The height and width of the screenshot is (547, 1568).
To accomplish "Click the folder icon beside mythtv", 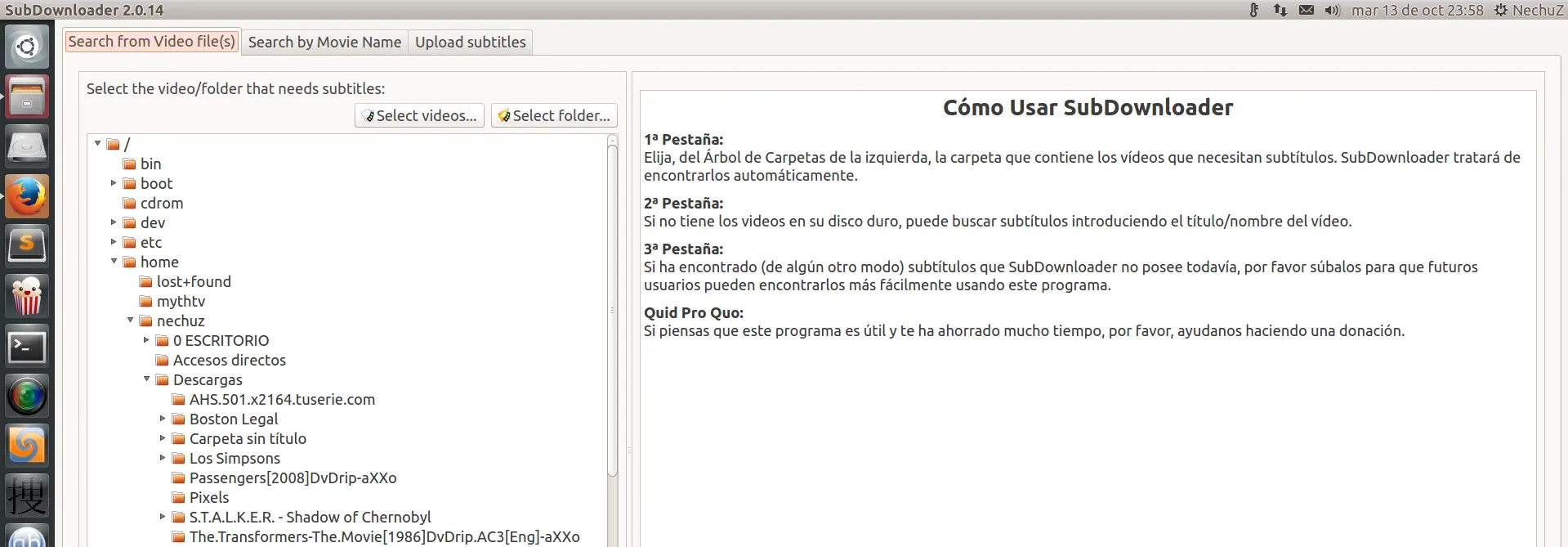I will click(145, 302).
